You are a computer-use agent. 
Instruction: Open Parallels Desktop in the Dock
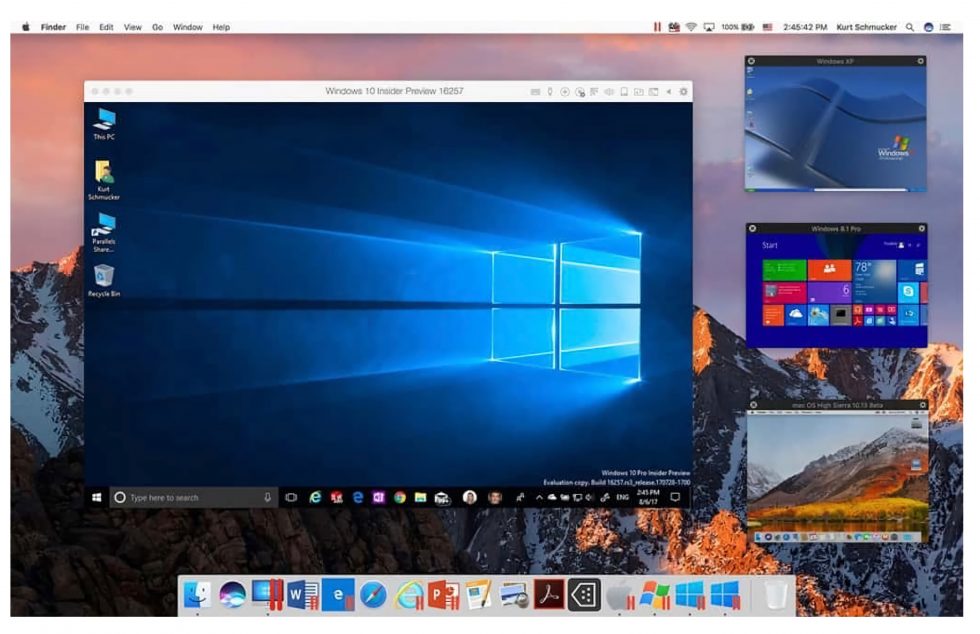click(268, 595)
